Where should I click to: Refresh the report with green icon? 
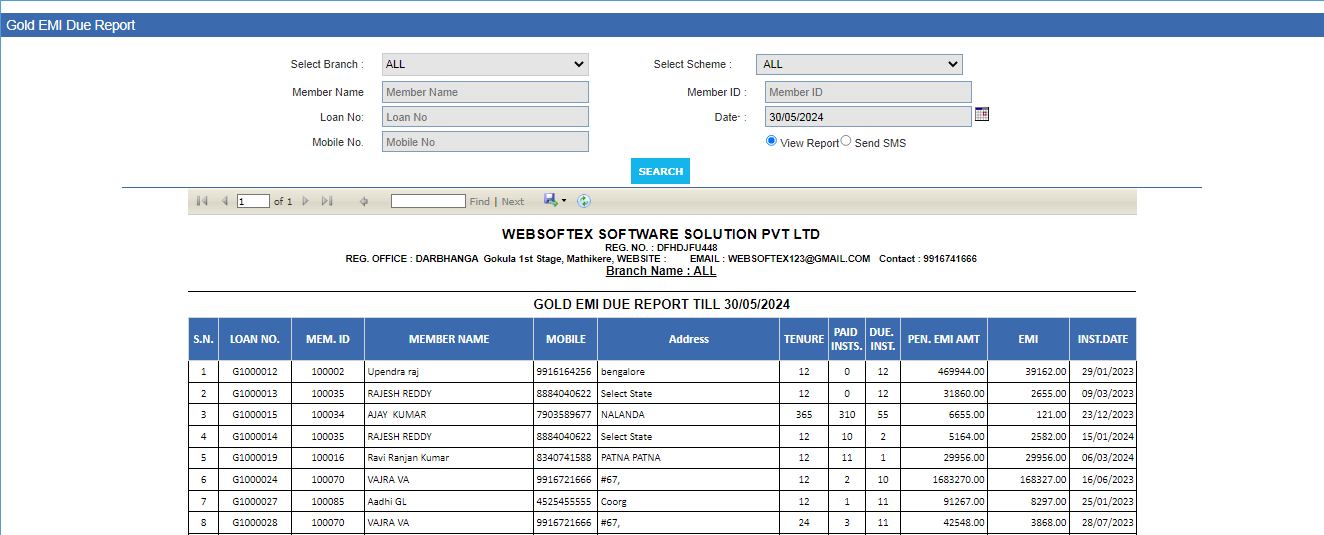(584, 201)
